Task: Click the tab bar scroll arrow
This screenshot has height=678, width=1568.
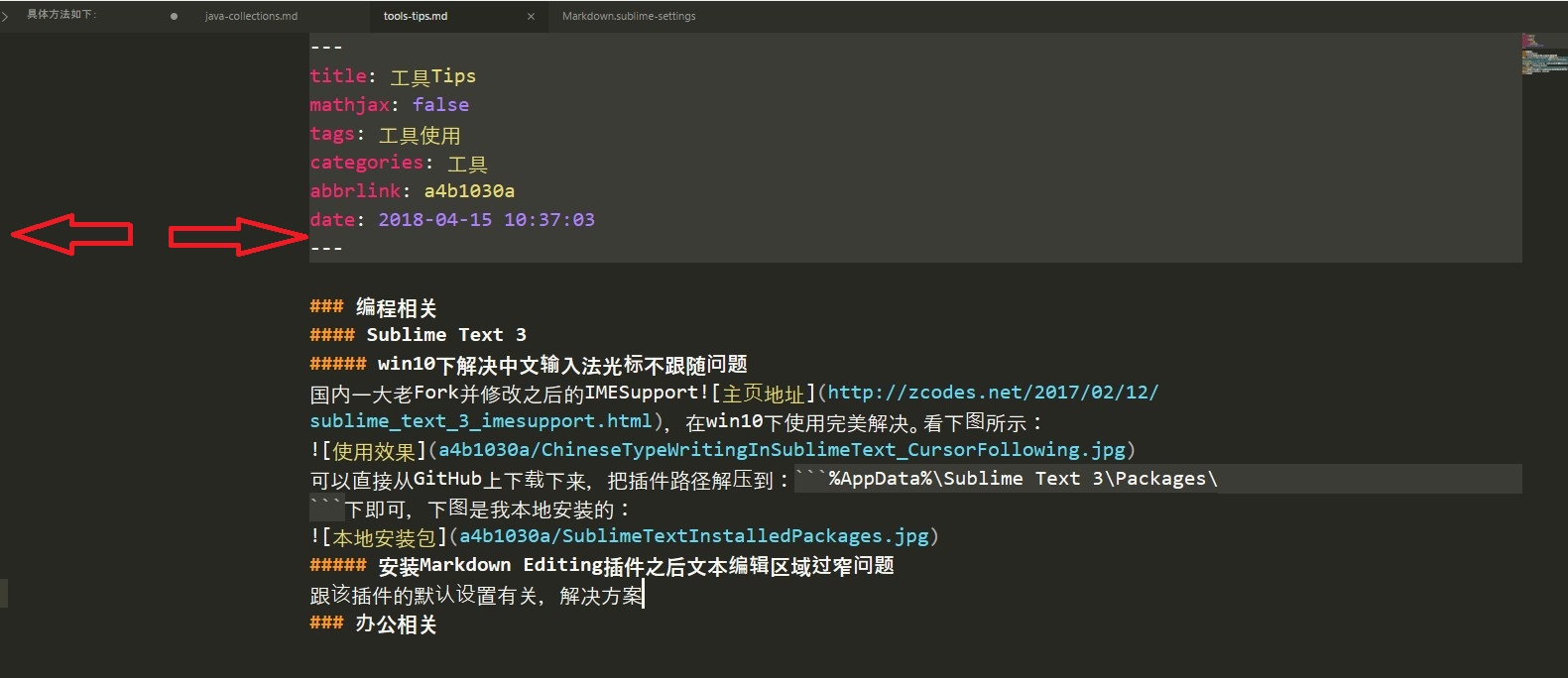Action: (5, 16)
